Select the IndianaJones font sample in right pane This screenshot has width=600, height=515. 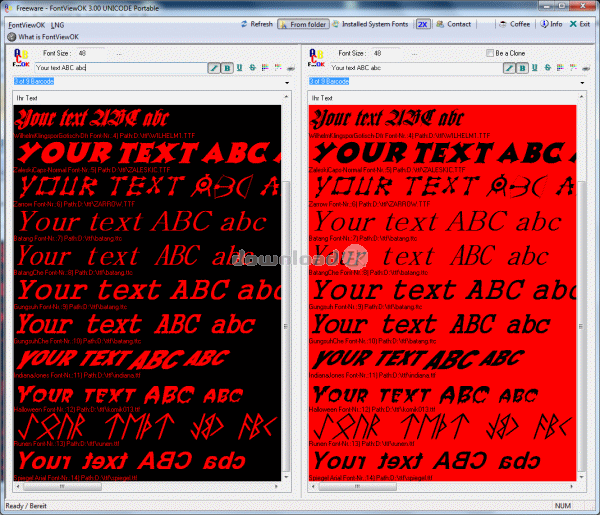(419, 360)
